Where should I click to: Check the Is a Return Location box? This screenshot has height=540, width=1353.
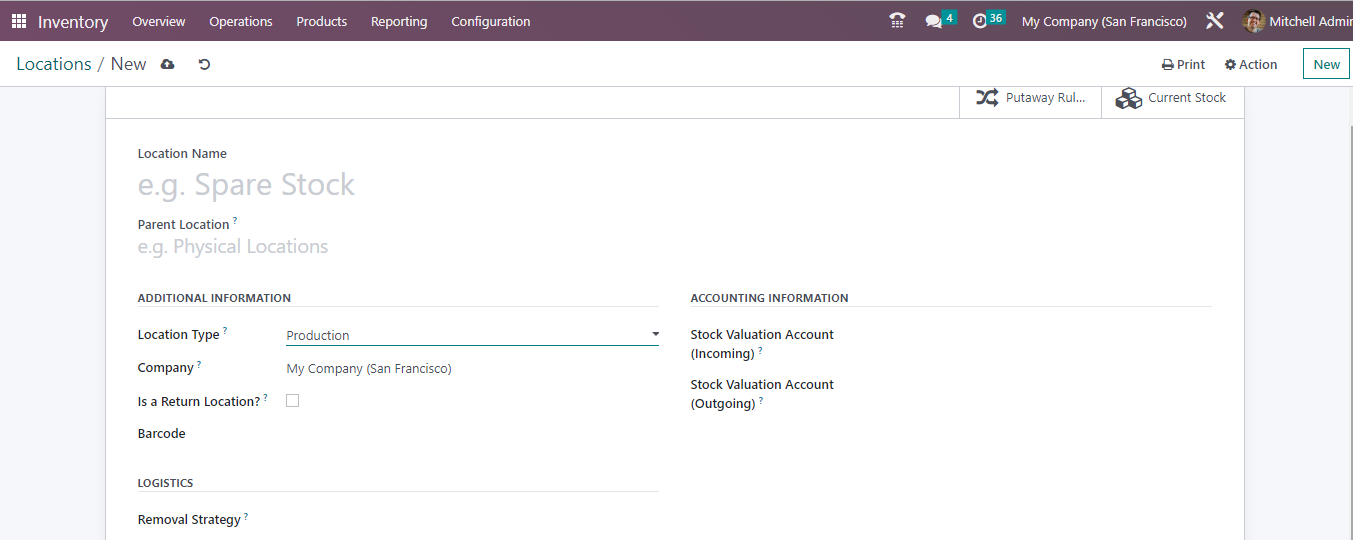click(293, 401)
